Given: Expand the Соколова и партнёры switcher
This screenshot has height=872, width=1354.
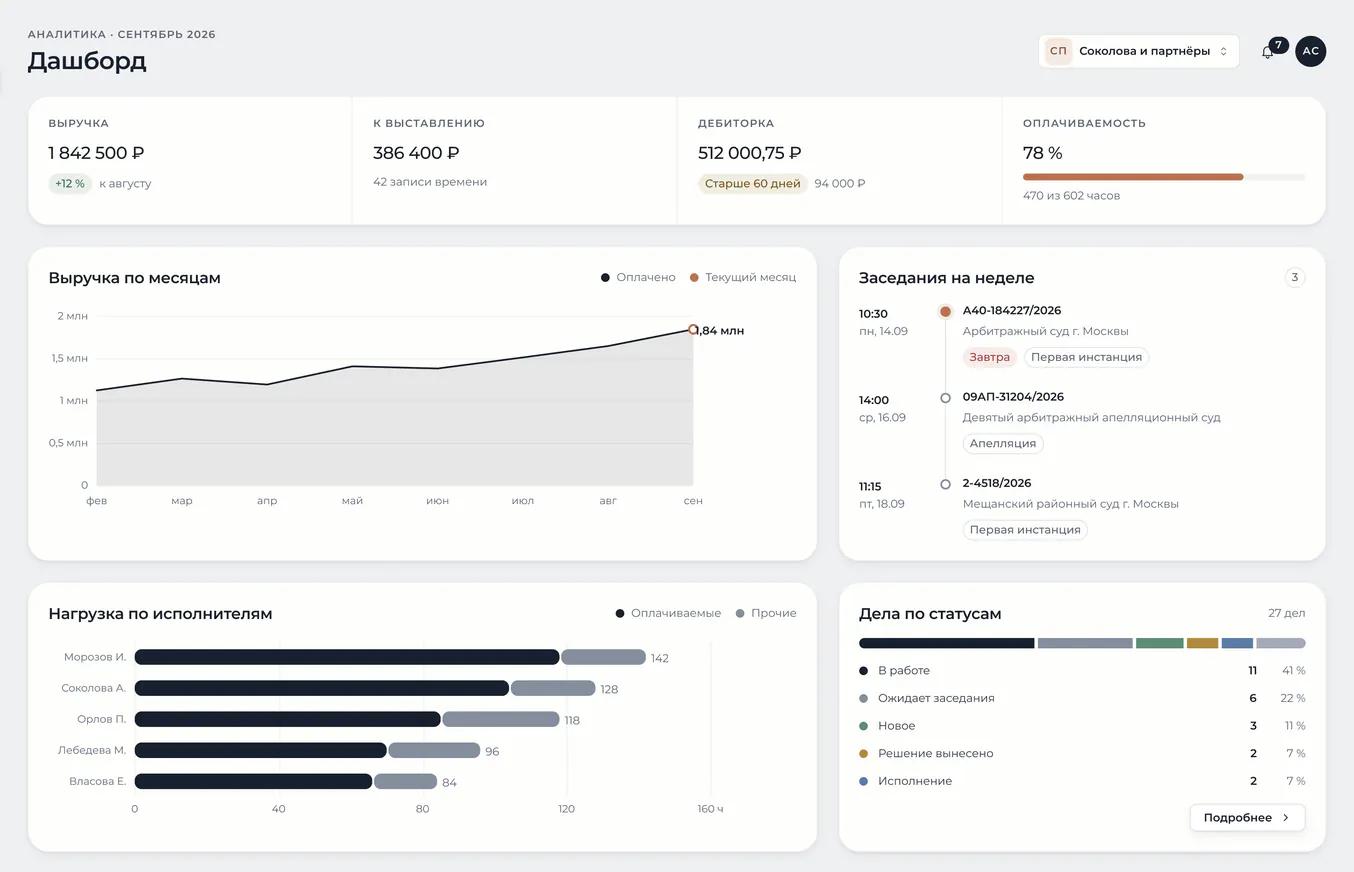Looking at the screenshot, I should click(x=1139, y=51).
